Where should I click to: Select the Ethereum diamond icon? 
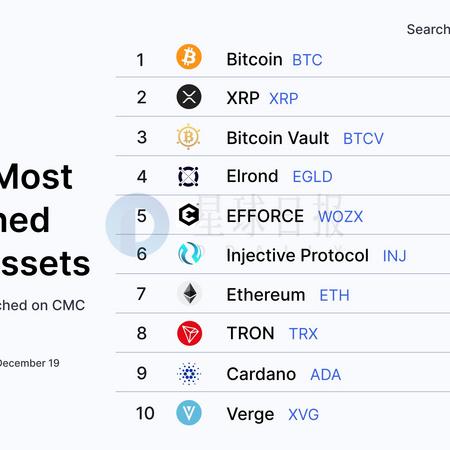coord(190,293)
